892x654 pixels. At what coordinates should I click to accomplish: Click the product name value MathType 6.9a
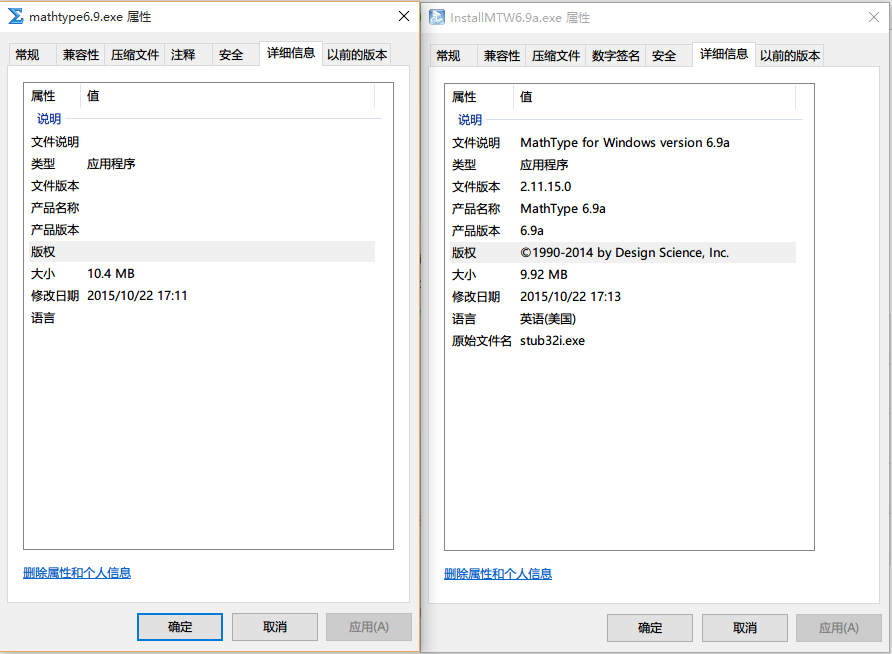coord(563,209)
